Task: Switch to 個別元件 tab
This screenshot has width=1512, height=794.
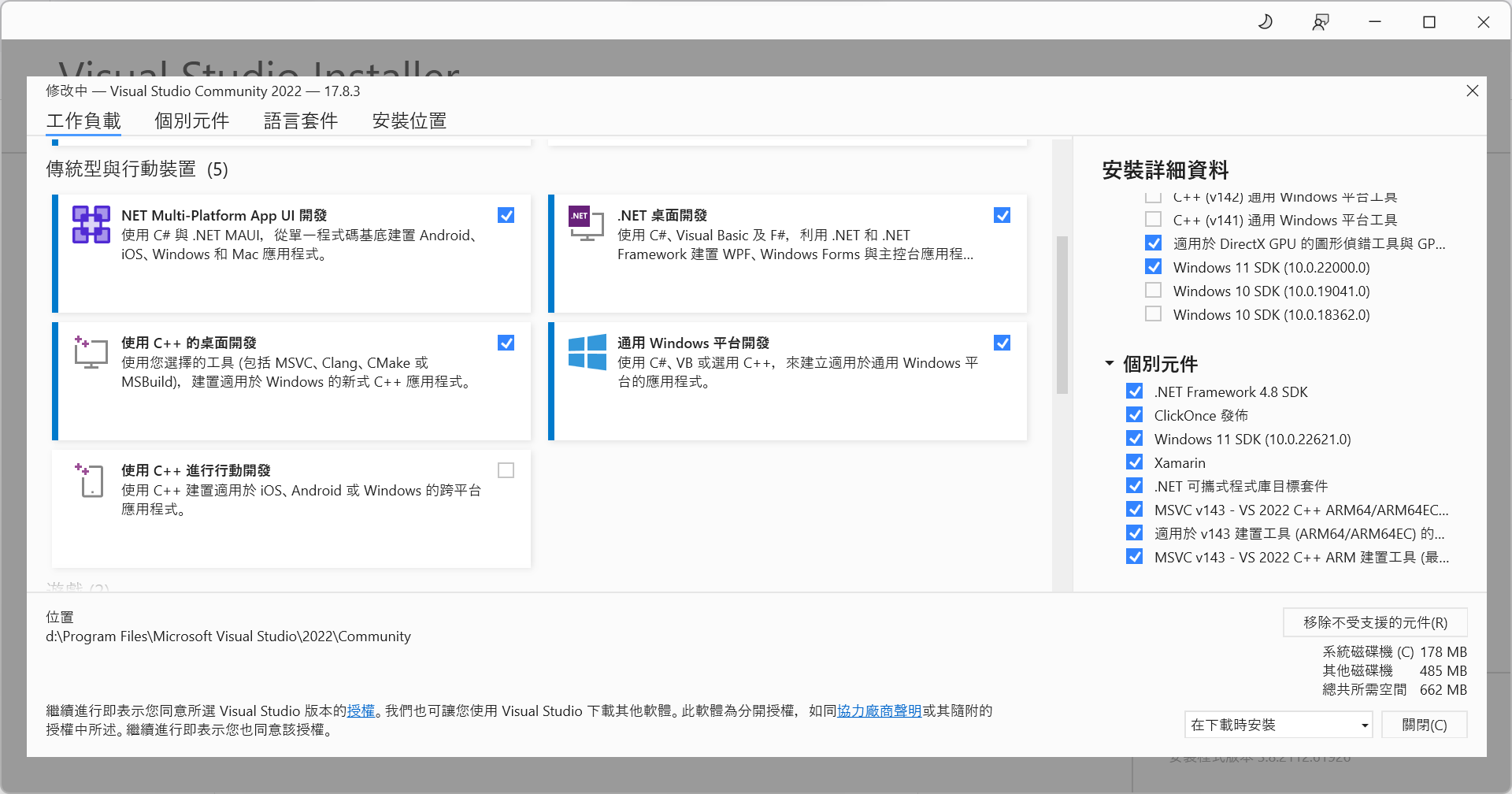Action: click(192, 121)
